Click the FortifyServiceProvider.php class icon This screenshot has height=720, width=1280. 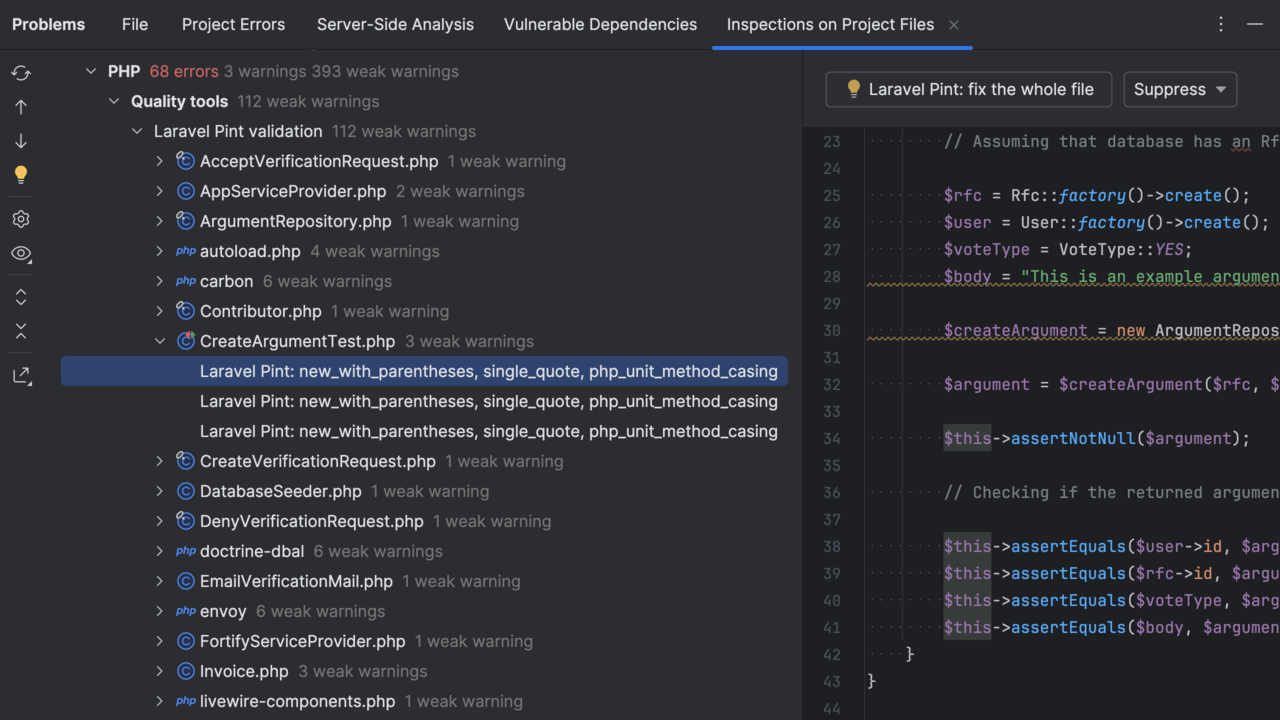coord(185,641)
